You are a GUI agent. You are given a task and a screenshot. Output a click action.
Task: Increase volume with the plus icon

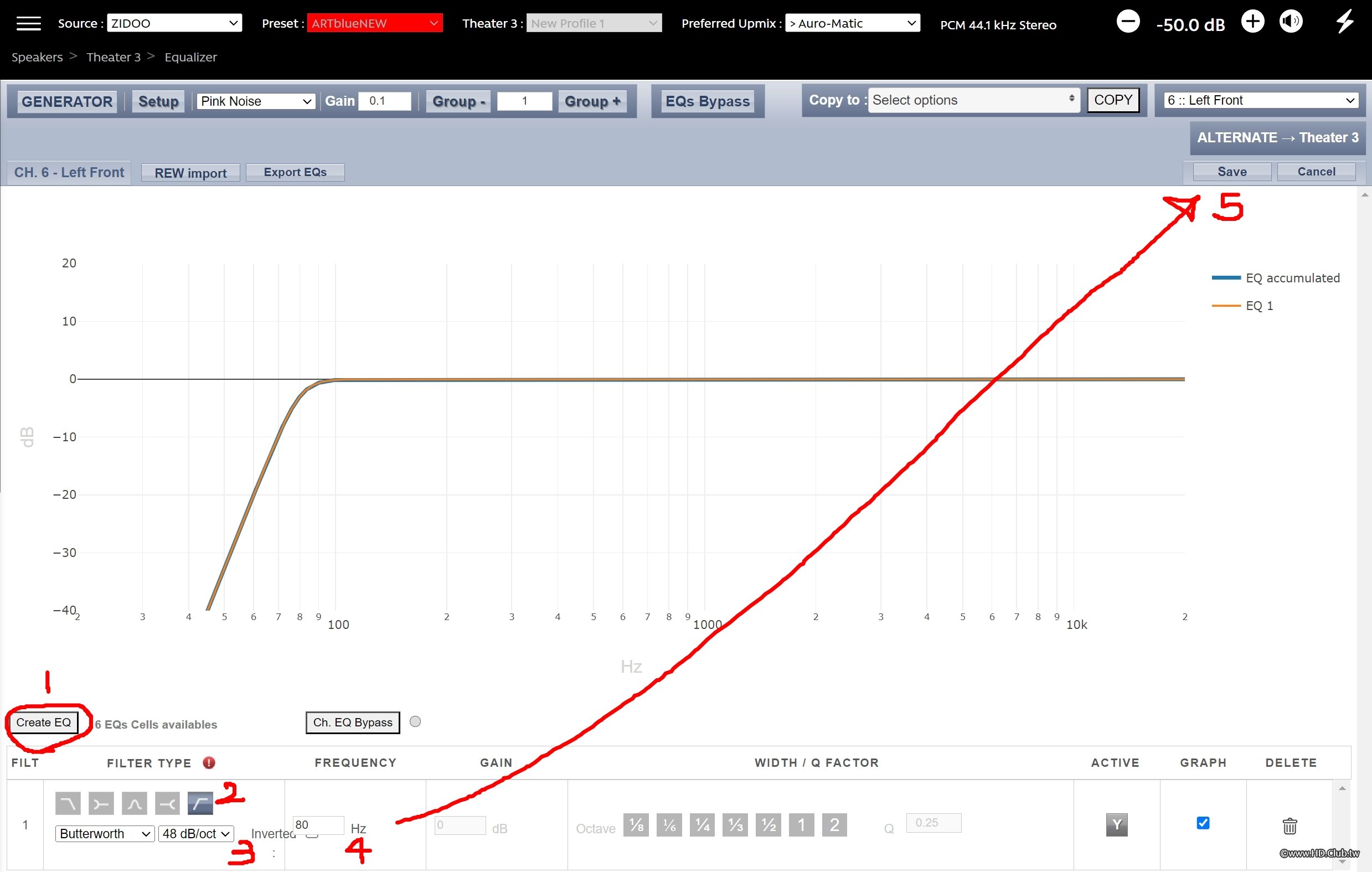(1252, 22)
